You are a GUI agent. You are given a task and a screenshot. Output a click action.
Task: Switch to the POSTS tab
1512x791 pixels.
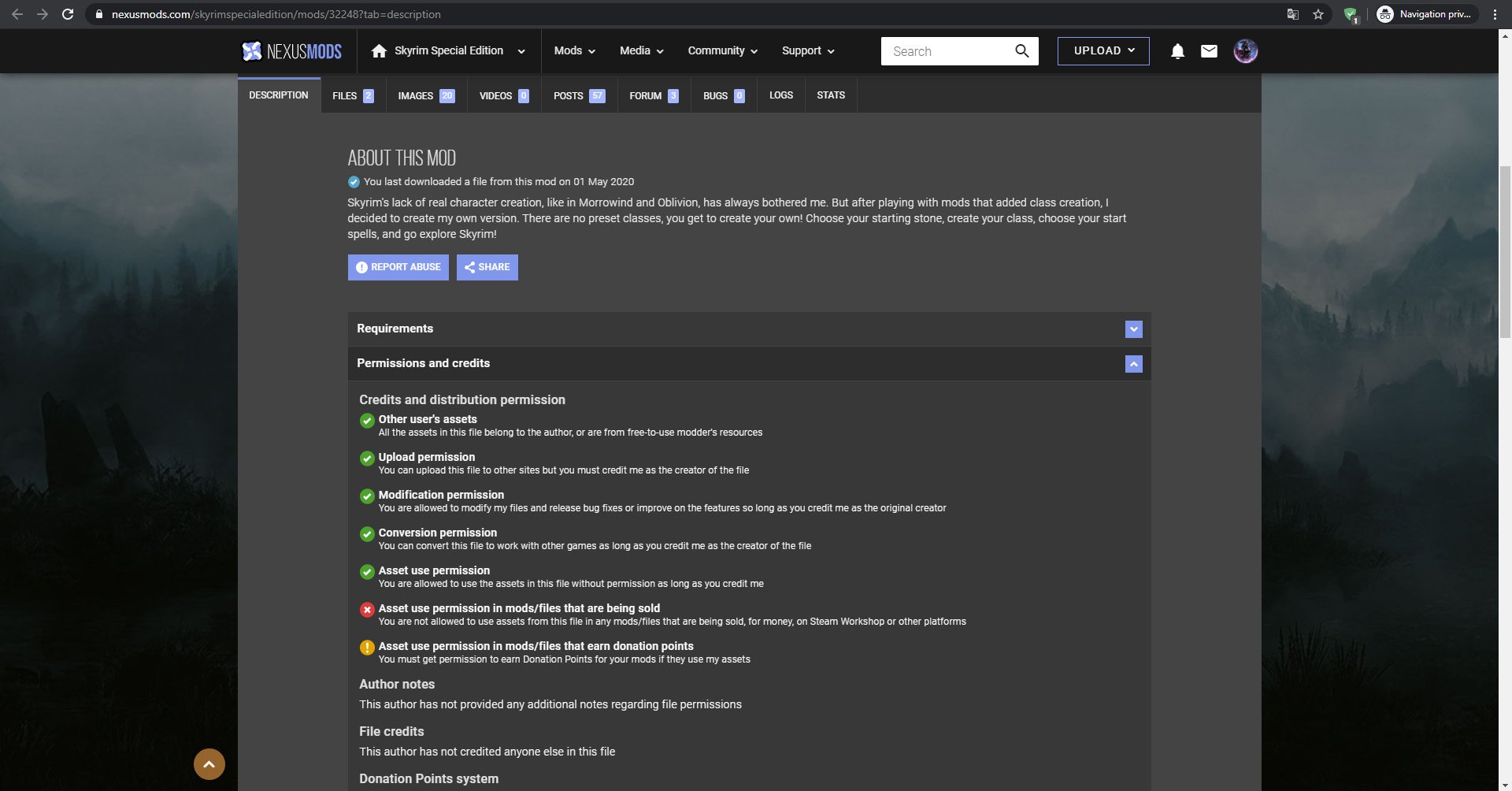[x=579, y=95]
